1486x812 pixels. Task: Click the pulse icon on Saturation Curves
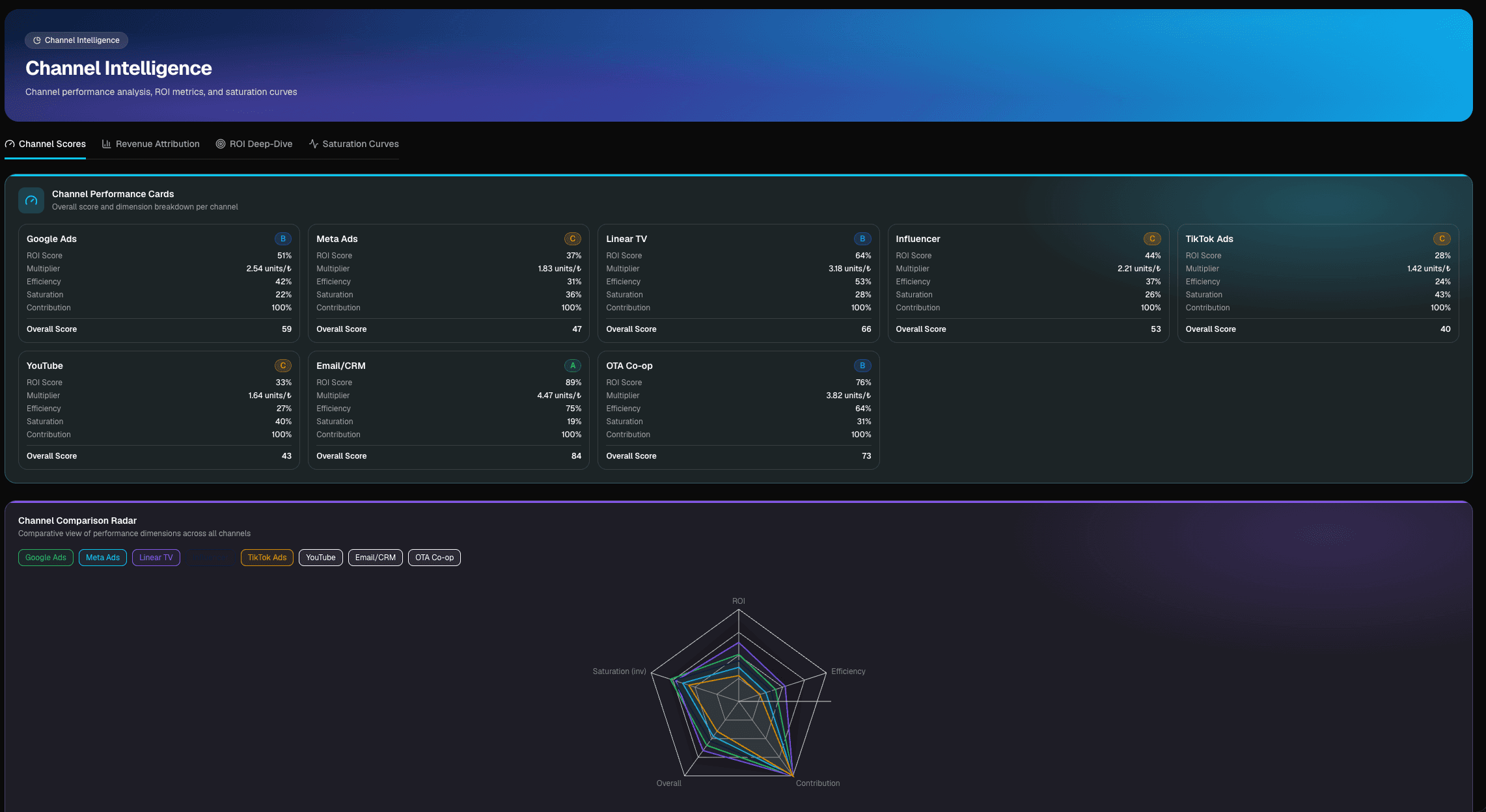[x=314, y=144]
